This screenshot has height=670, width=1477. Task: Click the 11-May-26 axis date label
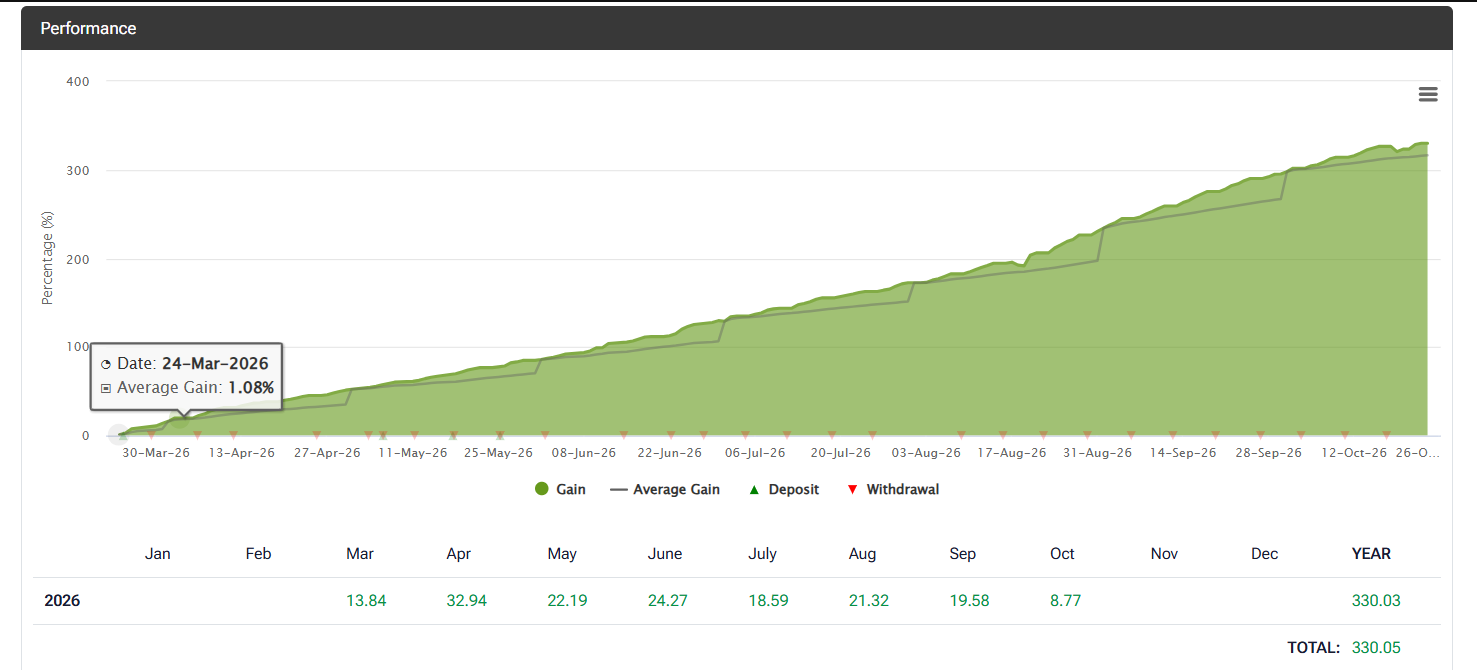pos(413,453)
